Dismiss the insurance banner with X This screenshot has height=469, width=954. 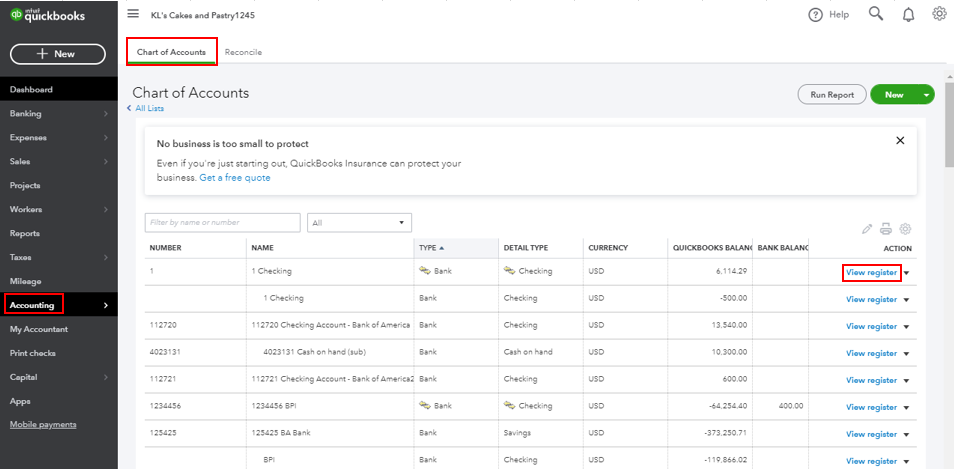coord(900,141)
